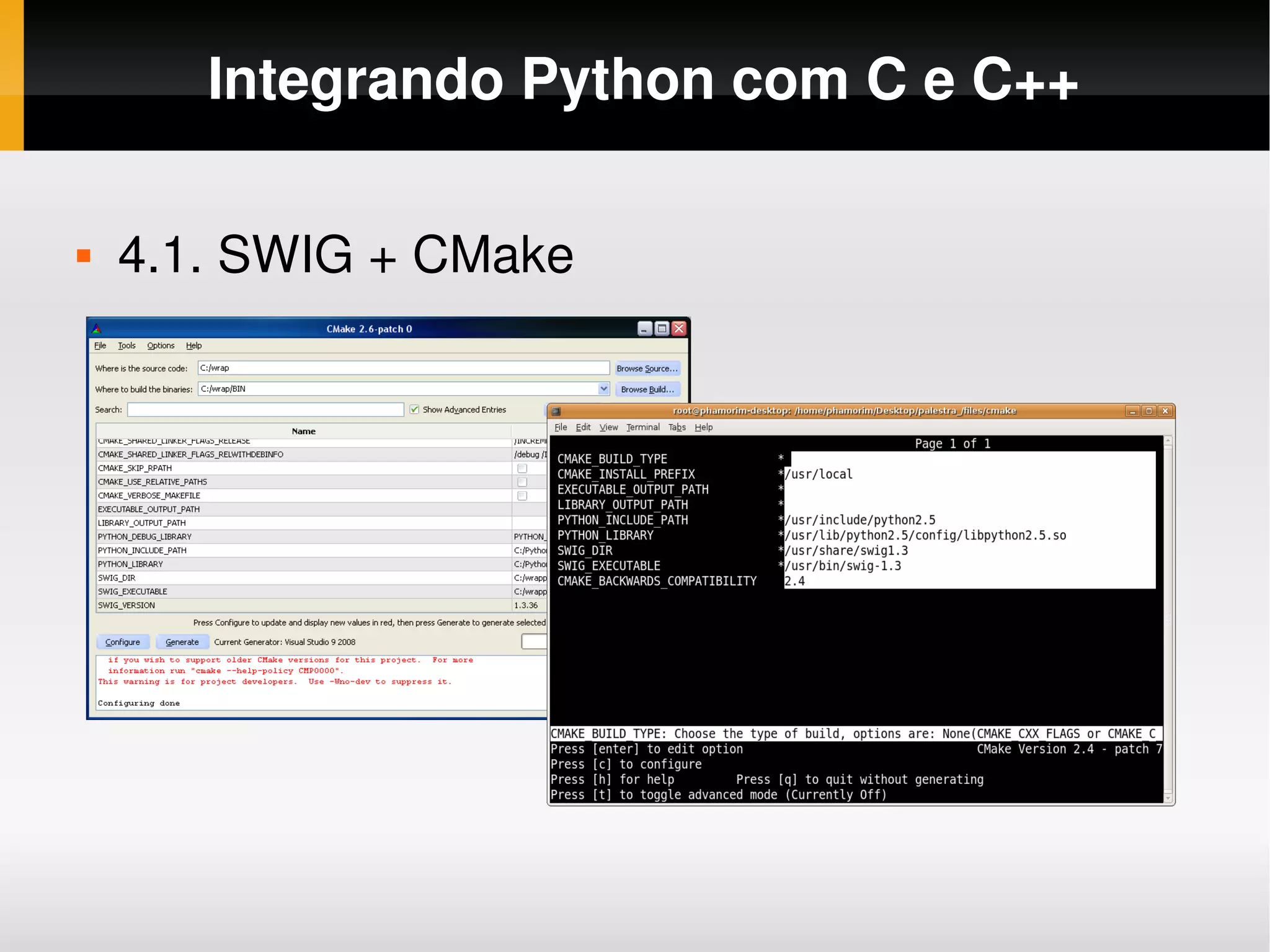Screen dimensions: 1270x952
Task: Click CMAKE_INSTALL_PREFIX entry in terminal
Action: [x=626, y=474]
